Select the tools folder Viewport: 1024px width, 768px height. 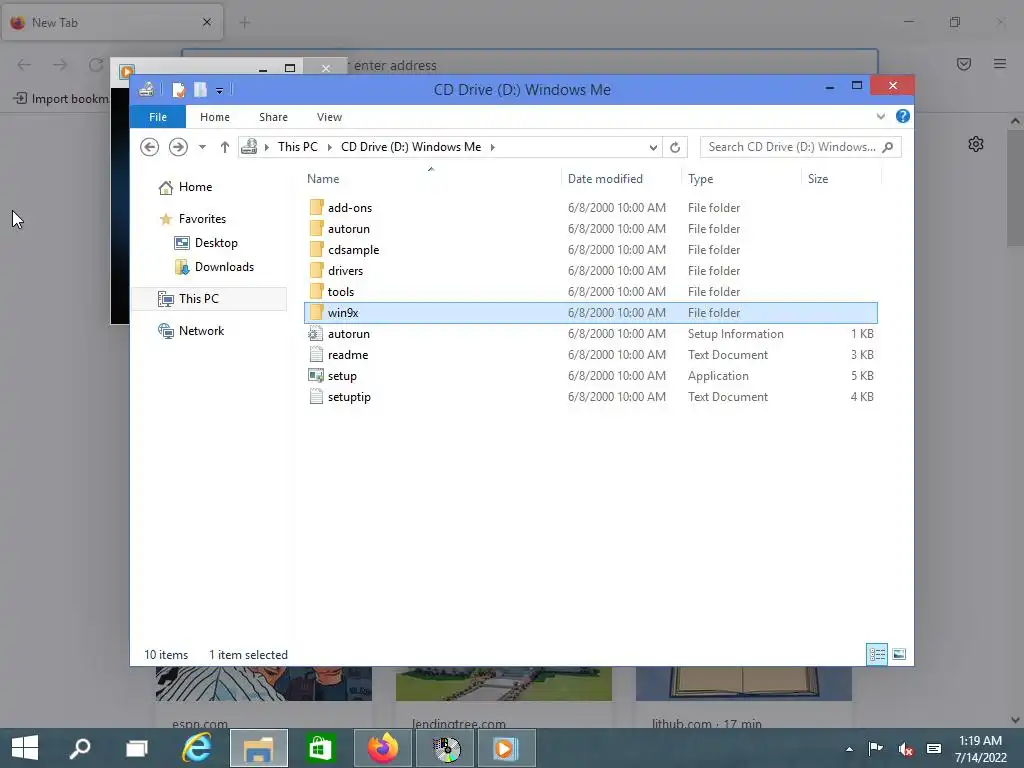[x=340, y=291]
